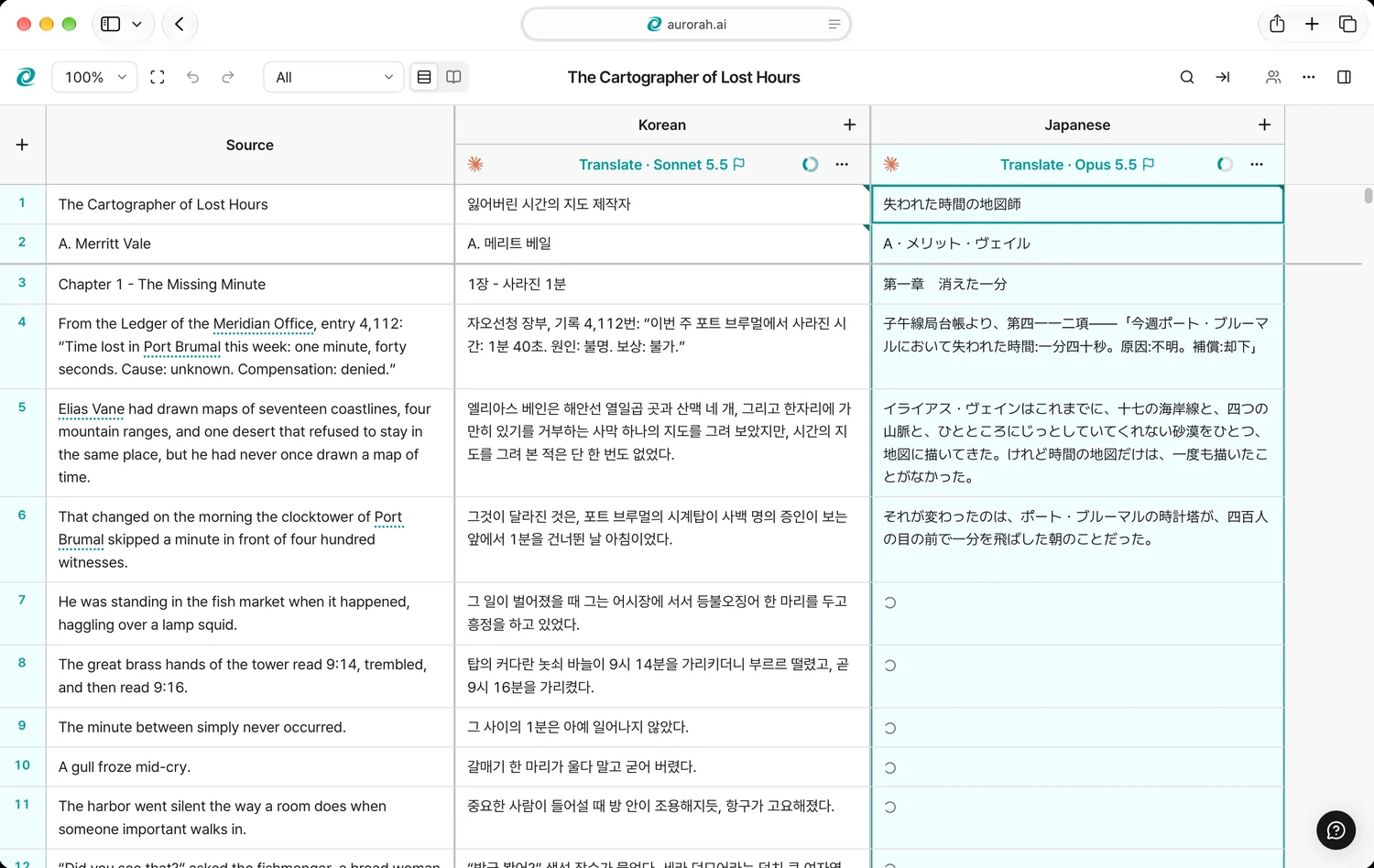Add a new column before Source
The height and width of the screenshot is (868, 1374).
22,145
